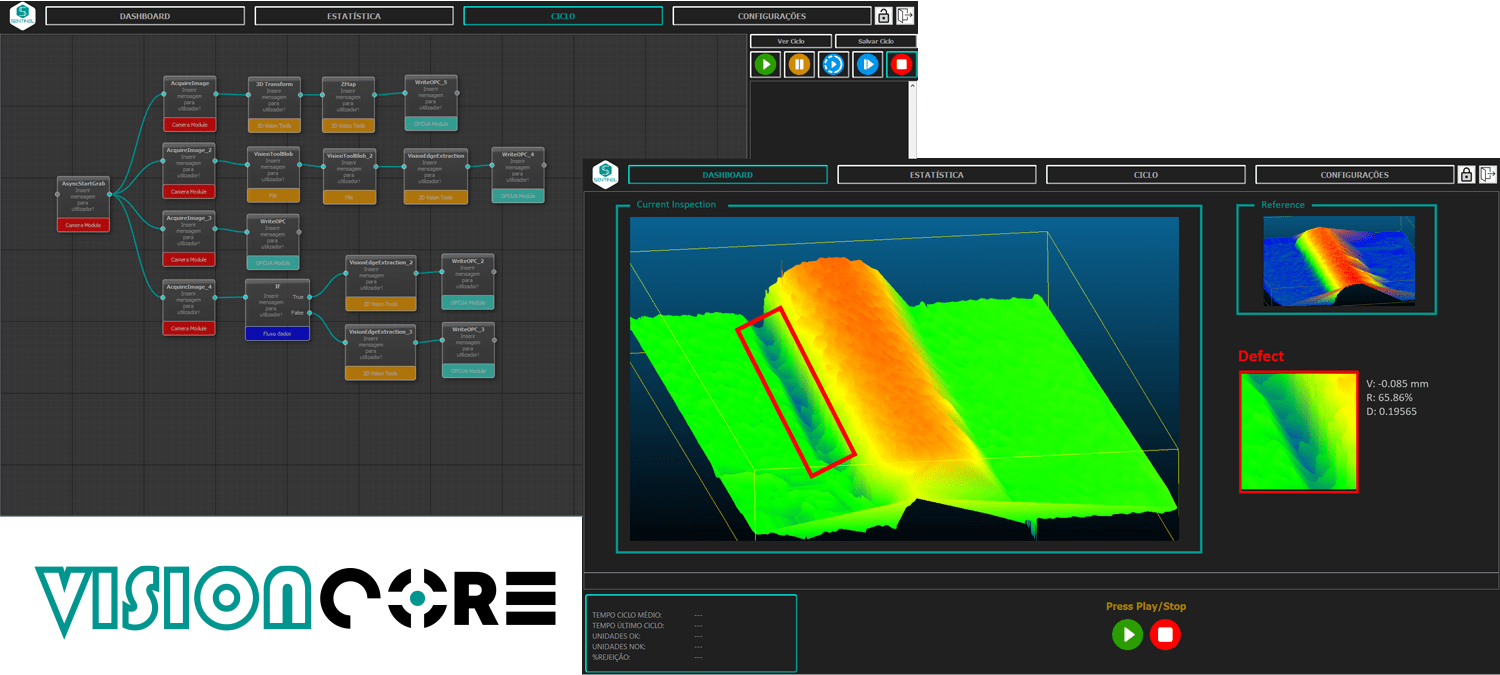Select the AcquireImage node
1500x675 pixels.
click(x=190, y=104)
